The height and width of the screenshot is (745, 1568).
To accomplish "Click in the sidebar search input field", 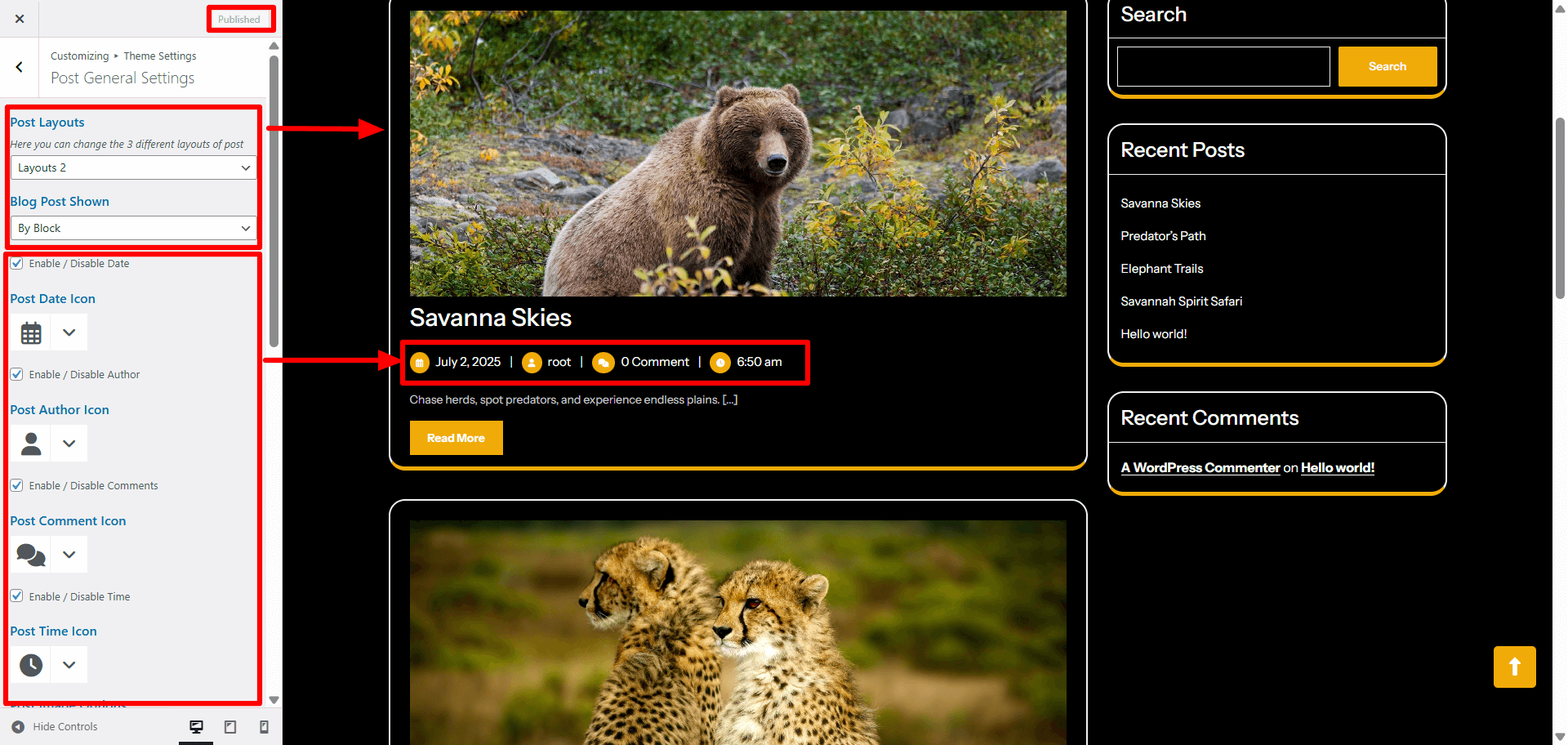I will 1223,66.
